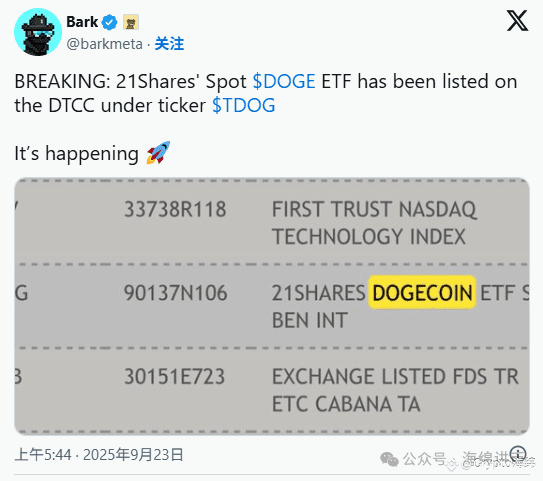This screenshot has width=543, height=481.
Task: Open the $DOGE cashtag link
Action: point(284,82)
